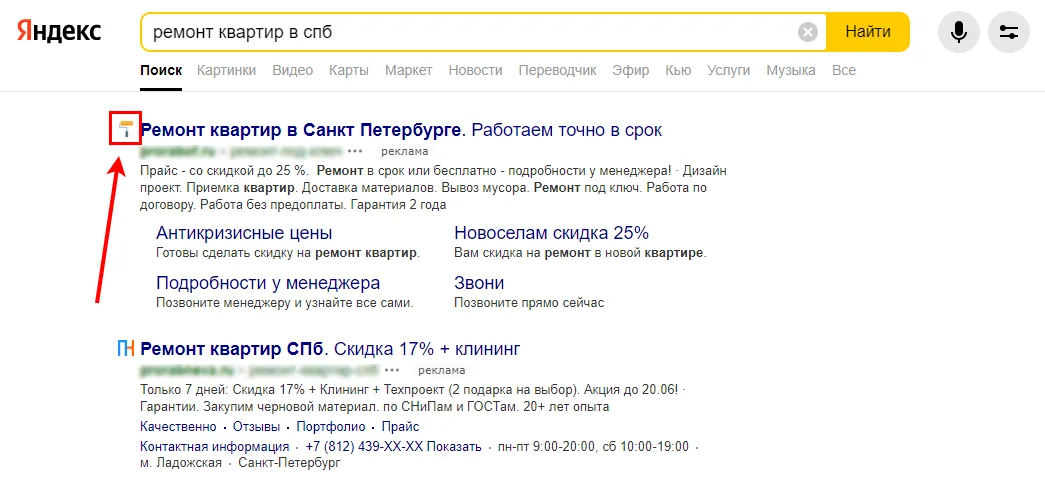This screenshot has height=482, width=1045.
Task: Click the blue-orange ПН favicon of second ad
Action: click(x=126, y=348)
